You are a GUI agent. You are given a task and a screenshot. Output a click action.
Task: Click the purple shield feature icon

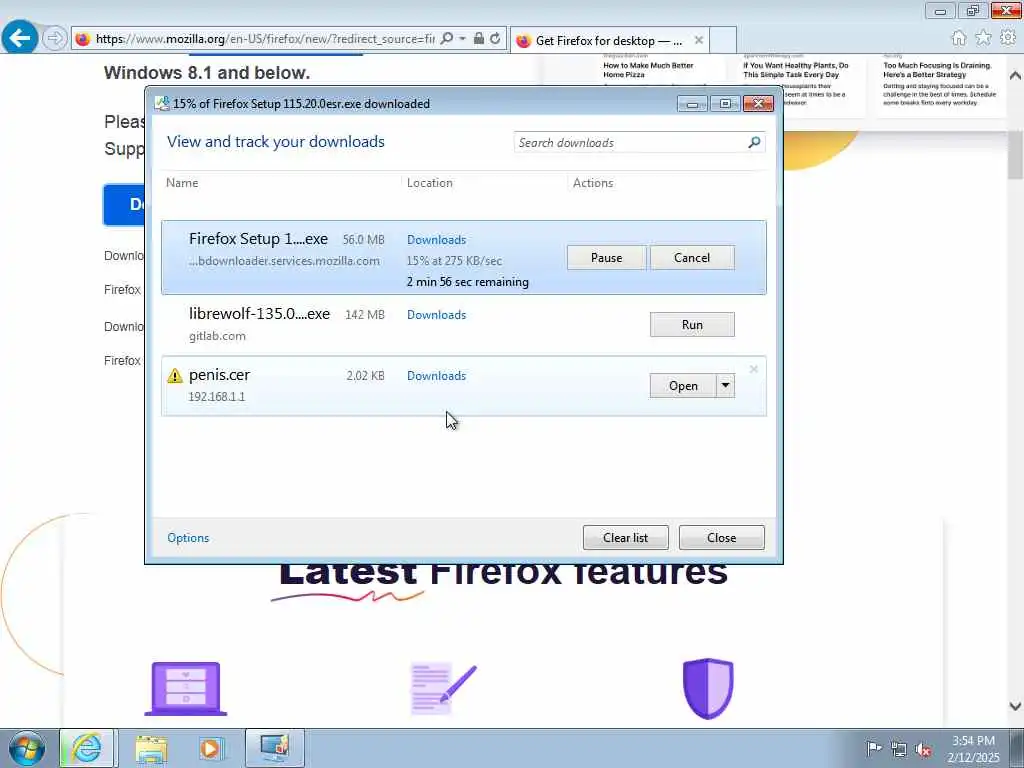(708, 688)
